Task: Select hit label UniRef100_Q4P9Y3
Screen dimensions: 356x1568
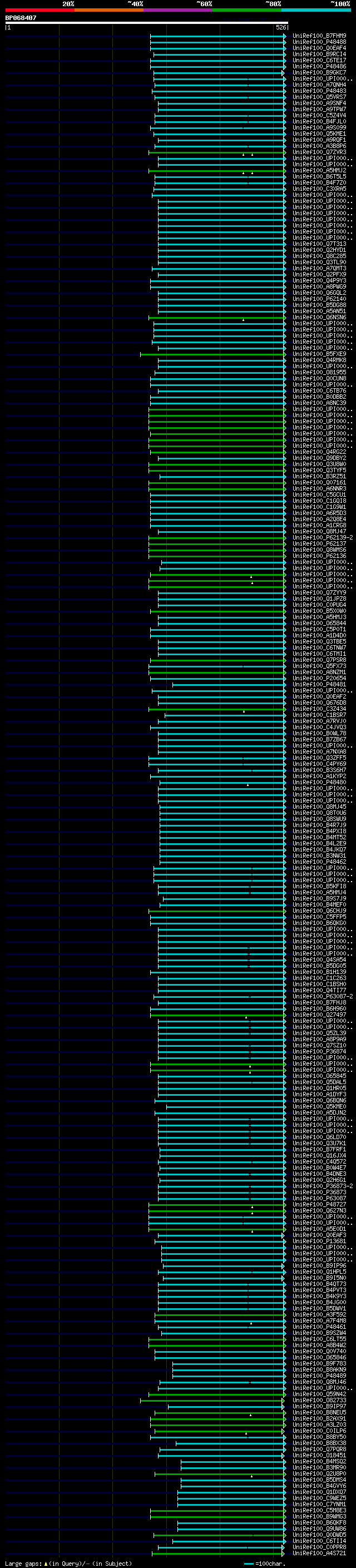Action: tap(319, 280)
